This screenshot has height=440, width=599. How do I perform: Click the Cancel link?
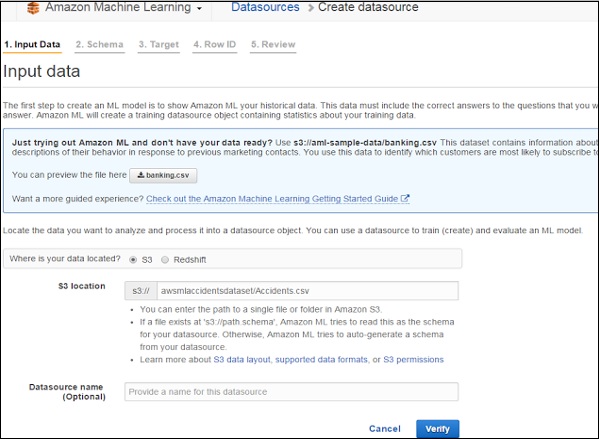point(385,429)
